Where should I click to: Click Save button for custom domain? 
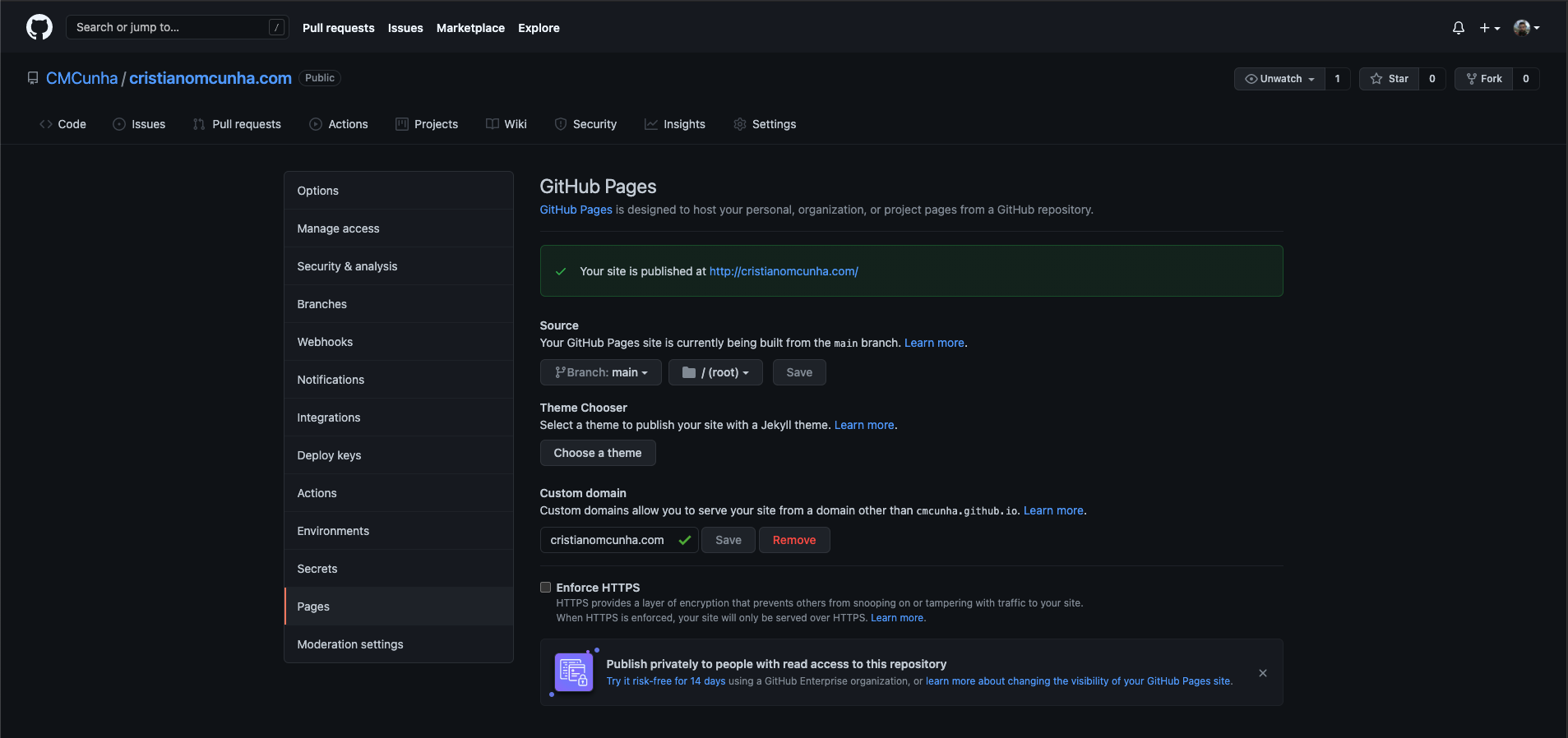point(728,540)
